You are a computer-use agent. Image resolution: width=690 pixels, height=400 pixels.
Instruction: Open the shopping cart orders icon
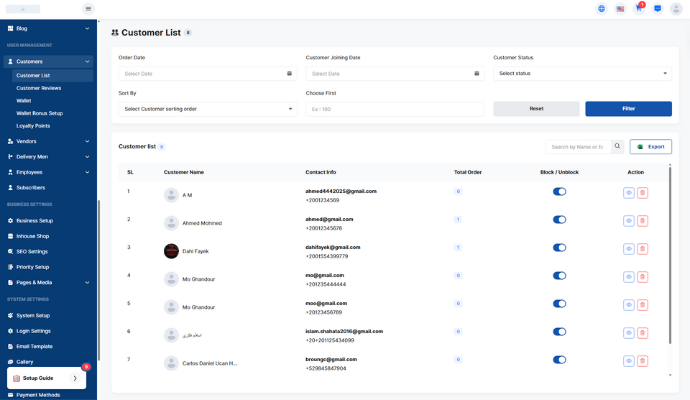point(639,9)
